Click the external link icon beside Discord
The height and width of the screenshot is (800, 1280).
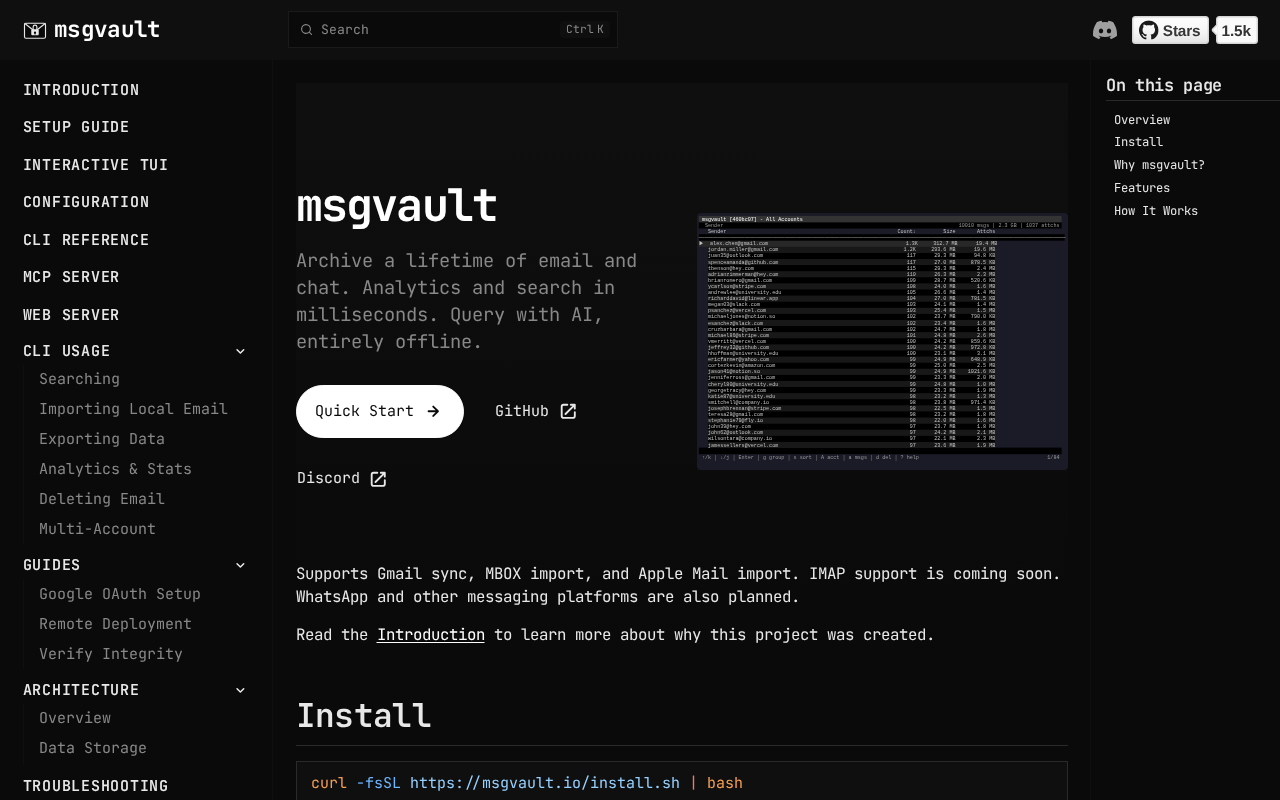click(378, 479)
